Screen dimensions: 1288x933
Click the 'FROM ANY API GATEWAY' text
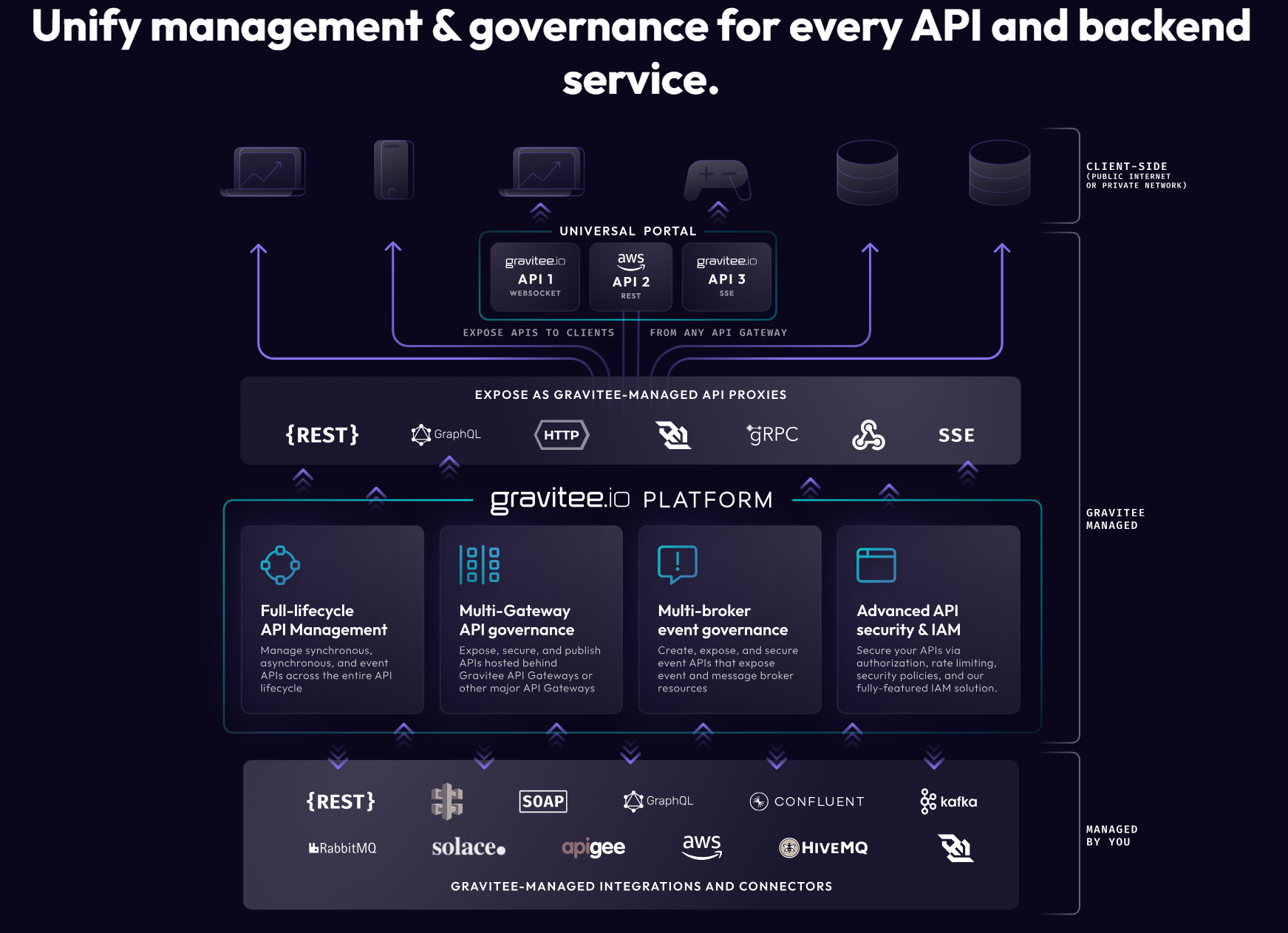coord(718,333)
